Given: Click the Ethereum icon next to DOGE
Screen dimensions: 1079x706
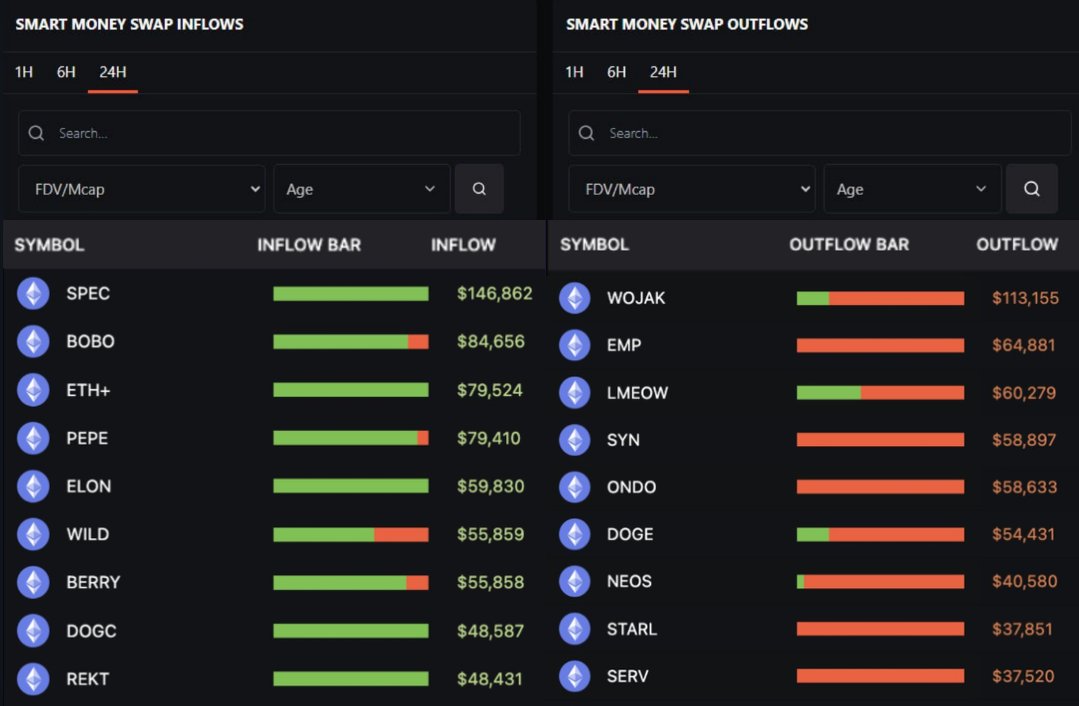Looking at the screenshot, I should pyautogui.click(x=575, y=535).
